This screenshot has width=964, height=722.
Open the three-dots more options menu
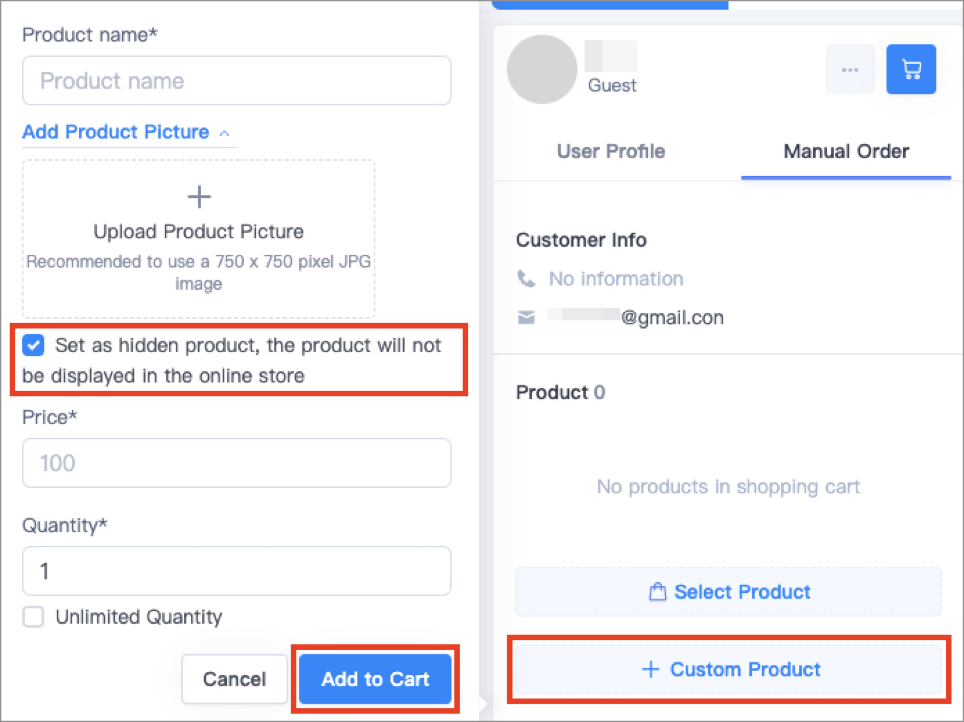point(850,69)
